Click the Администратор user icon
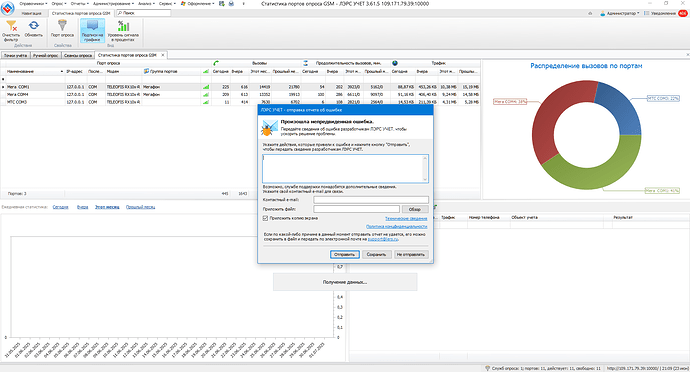690x372 pixels. tap(602, 14)
